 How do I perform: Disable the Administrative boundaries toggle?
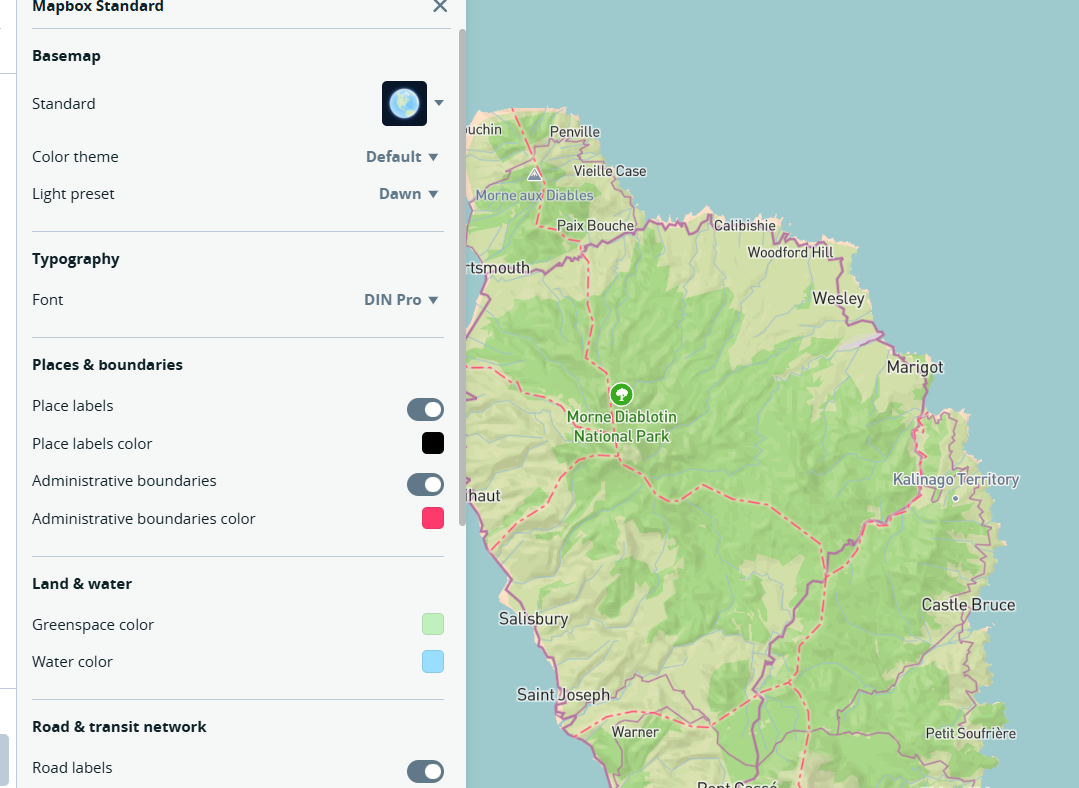425,484
